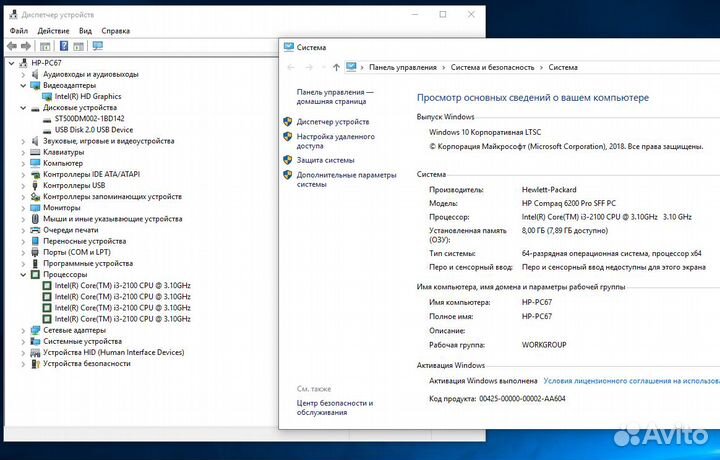Click the shield icon beside Диспетчер устройств link
Image resolution: width=720 pixels, height=460 pixels.
click(x=287, y=122)
